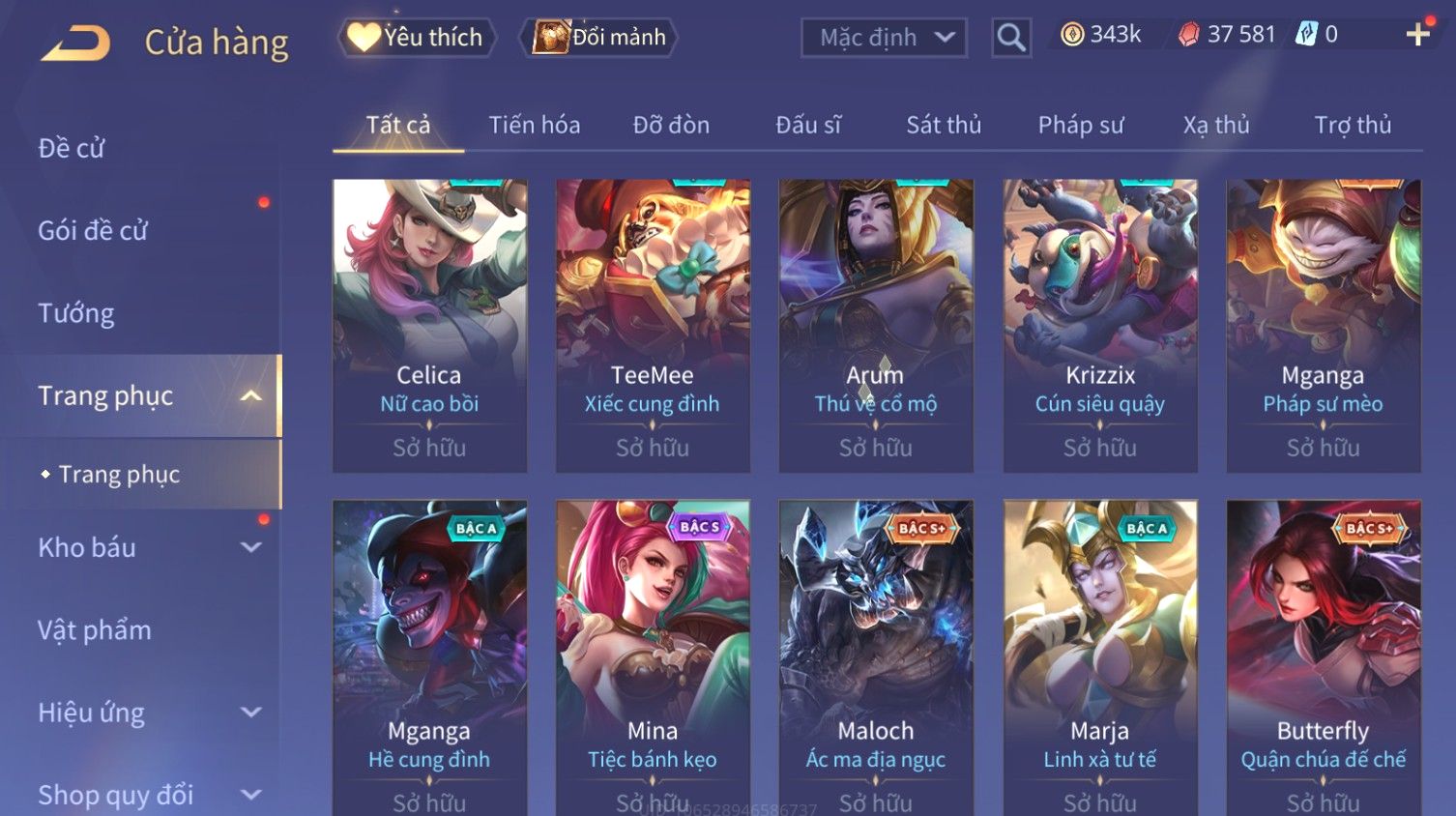Select the Butterfly Quận chúa đế chế skin
Screen dimensions: 1456x816
point(1324,657)
